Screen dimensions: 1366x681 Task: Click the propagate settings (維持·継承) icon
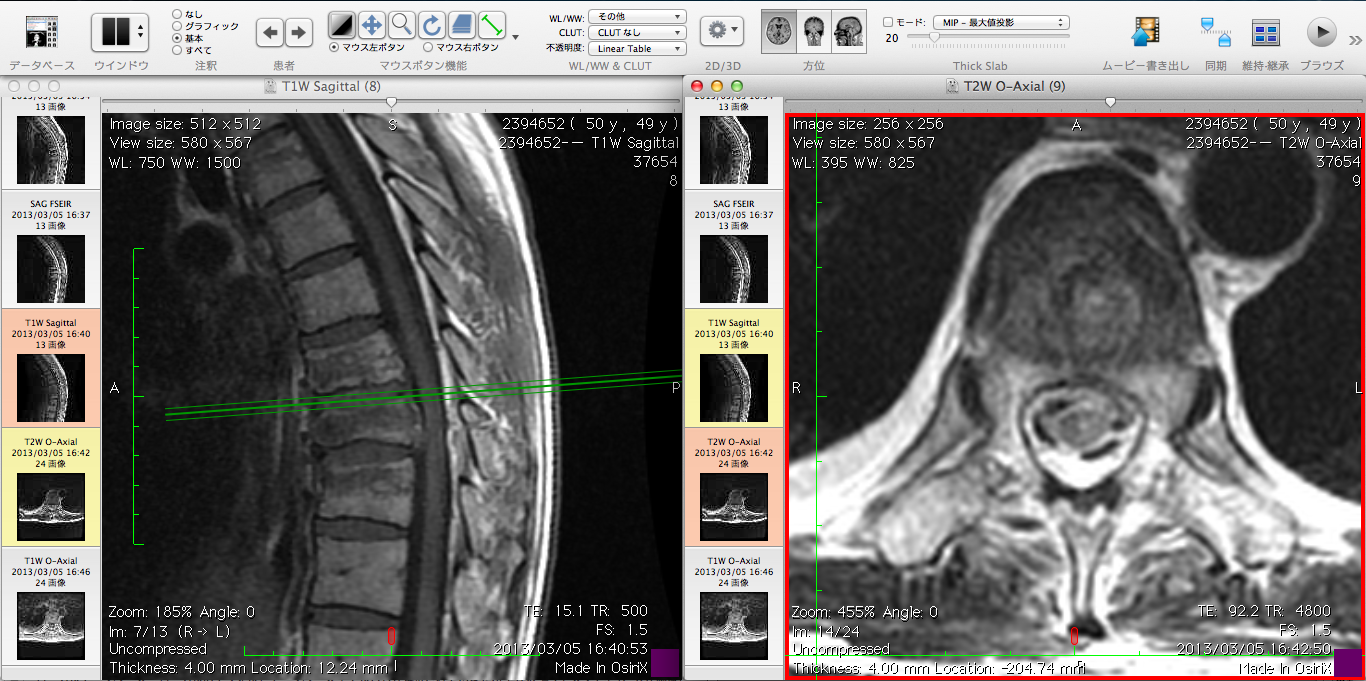(x=1266, y=33)
